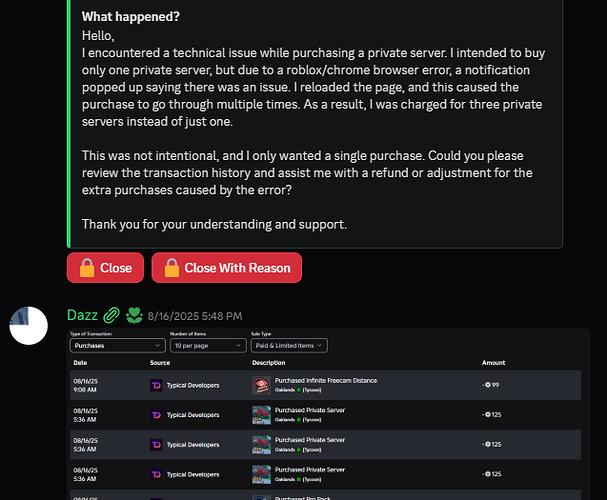Click the Date column header
The height and width of the screenshot is (500, 607).
point(80,363)
